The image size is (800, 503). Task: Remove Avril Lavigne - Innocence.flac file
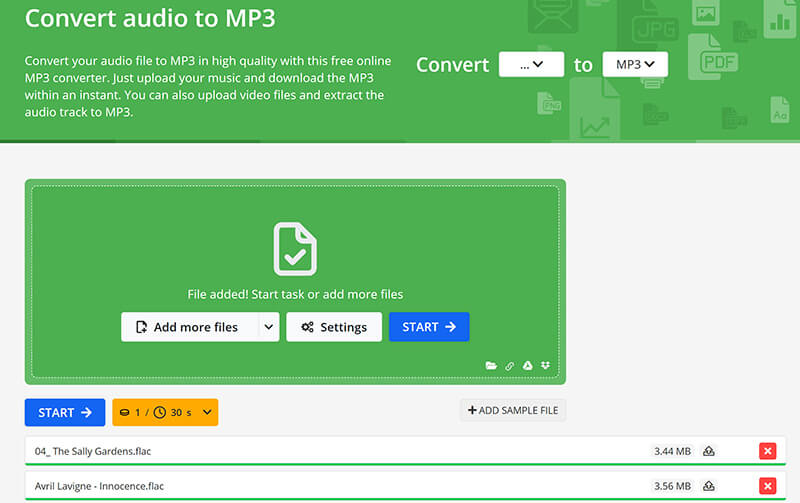[x=767, y=486]
